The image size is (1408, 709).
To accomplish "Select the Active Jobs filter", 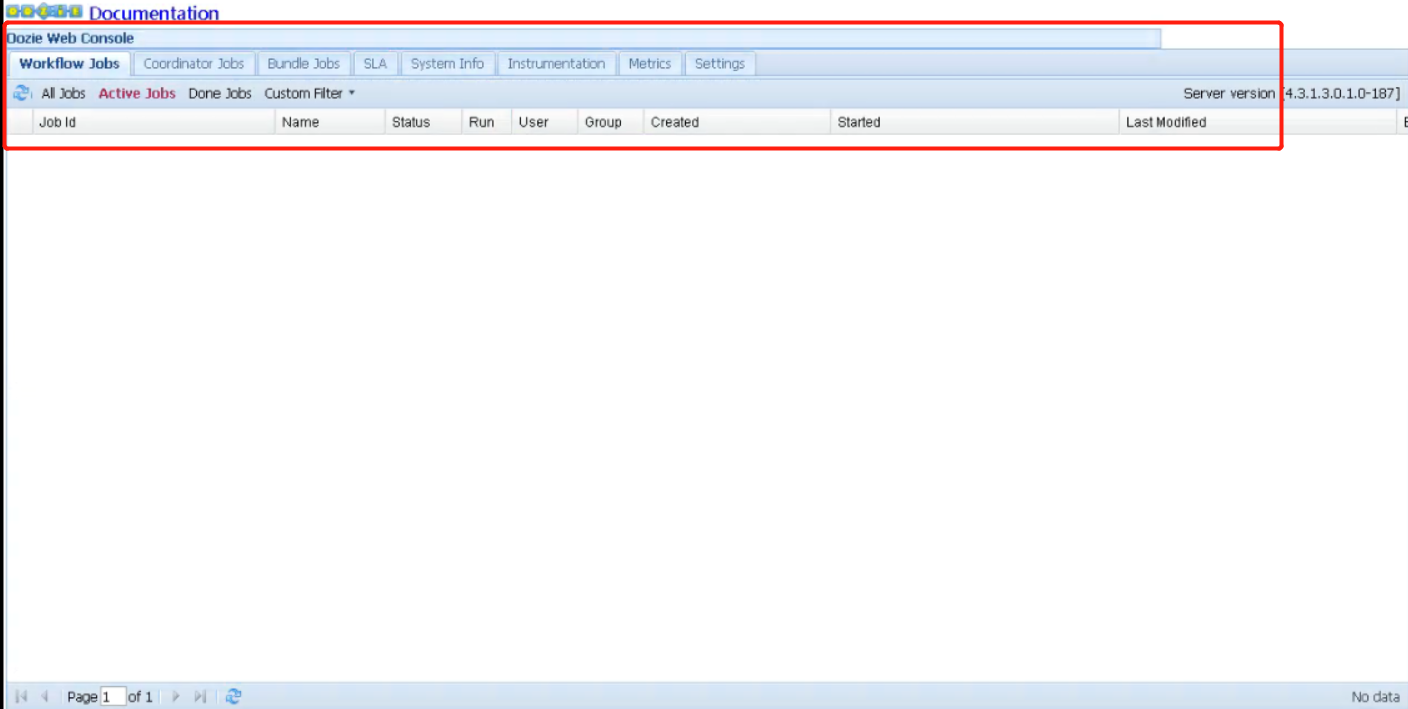I will [x=137, y=93].
